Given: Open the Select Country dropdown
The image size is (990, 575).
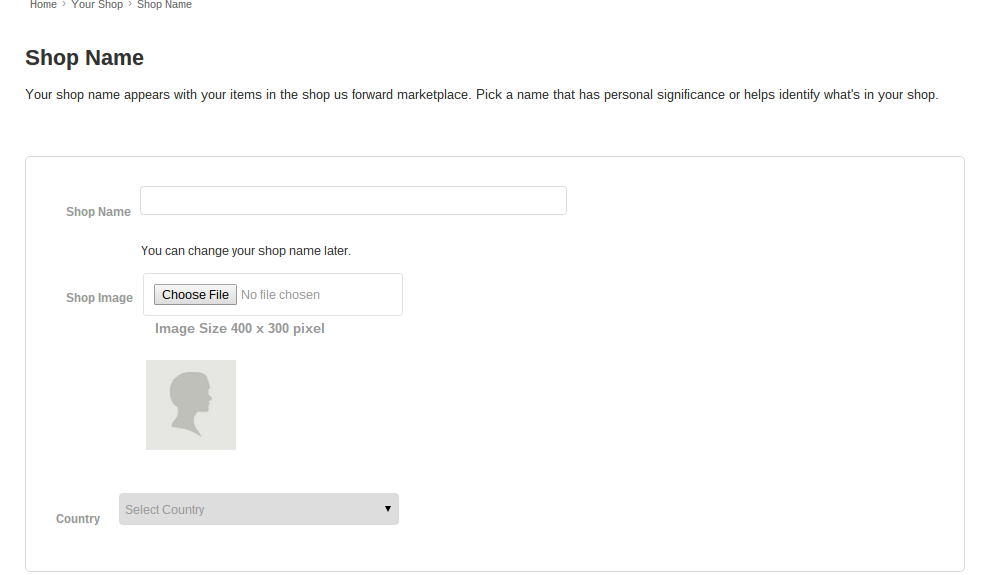Looking at the screenshot, I should tap(258, 509).
